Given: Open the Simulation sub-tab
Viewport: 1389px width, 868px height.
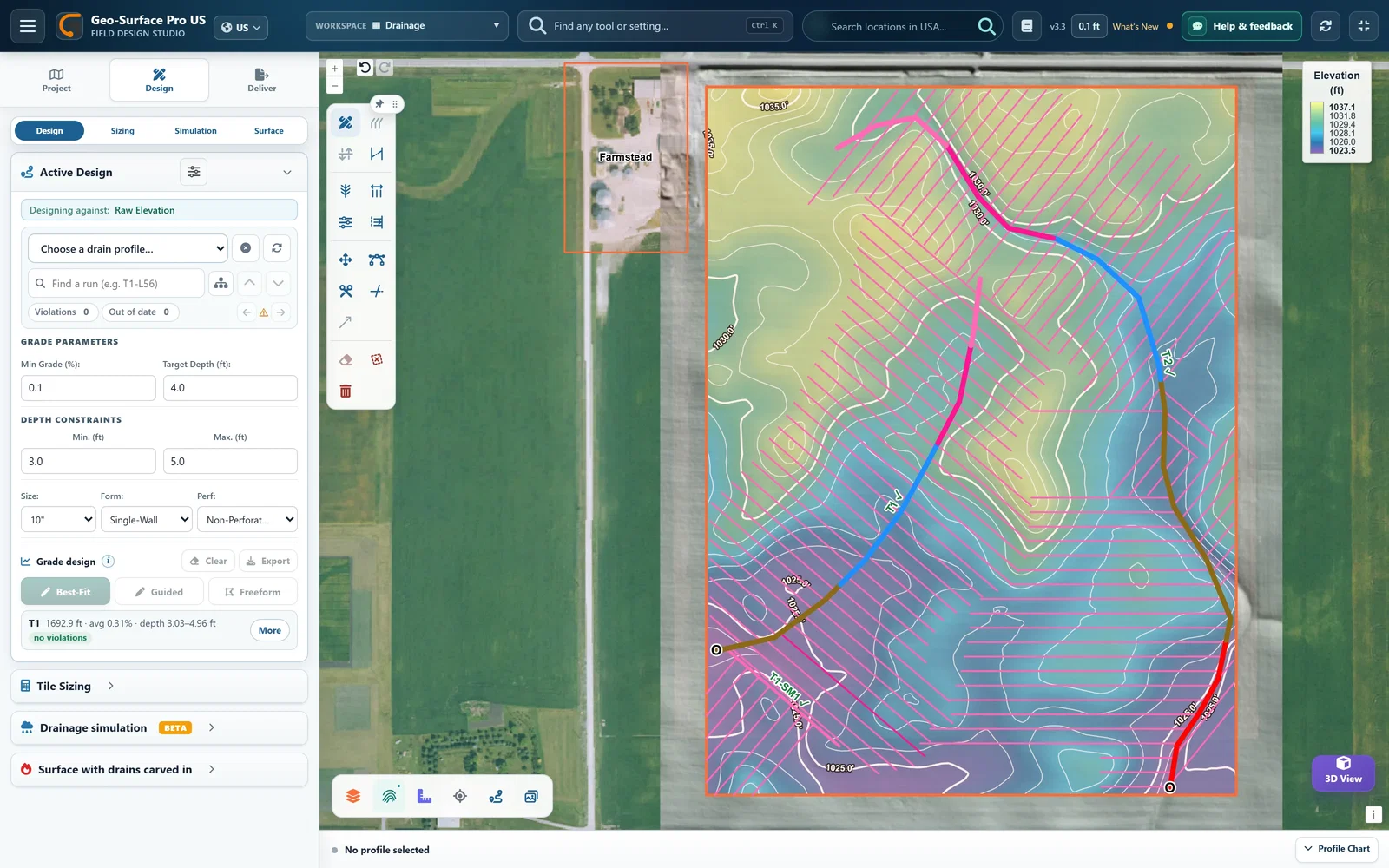Looking at the screenshot, I should click(x=195, y=131).
